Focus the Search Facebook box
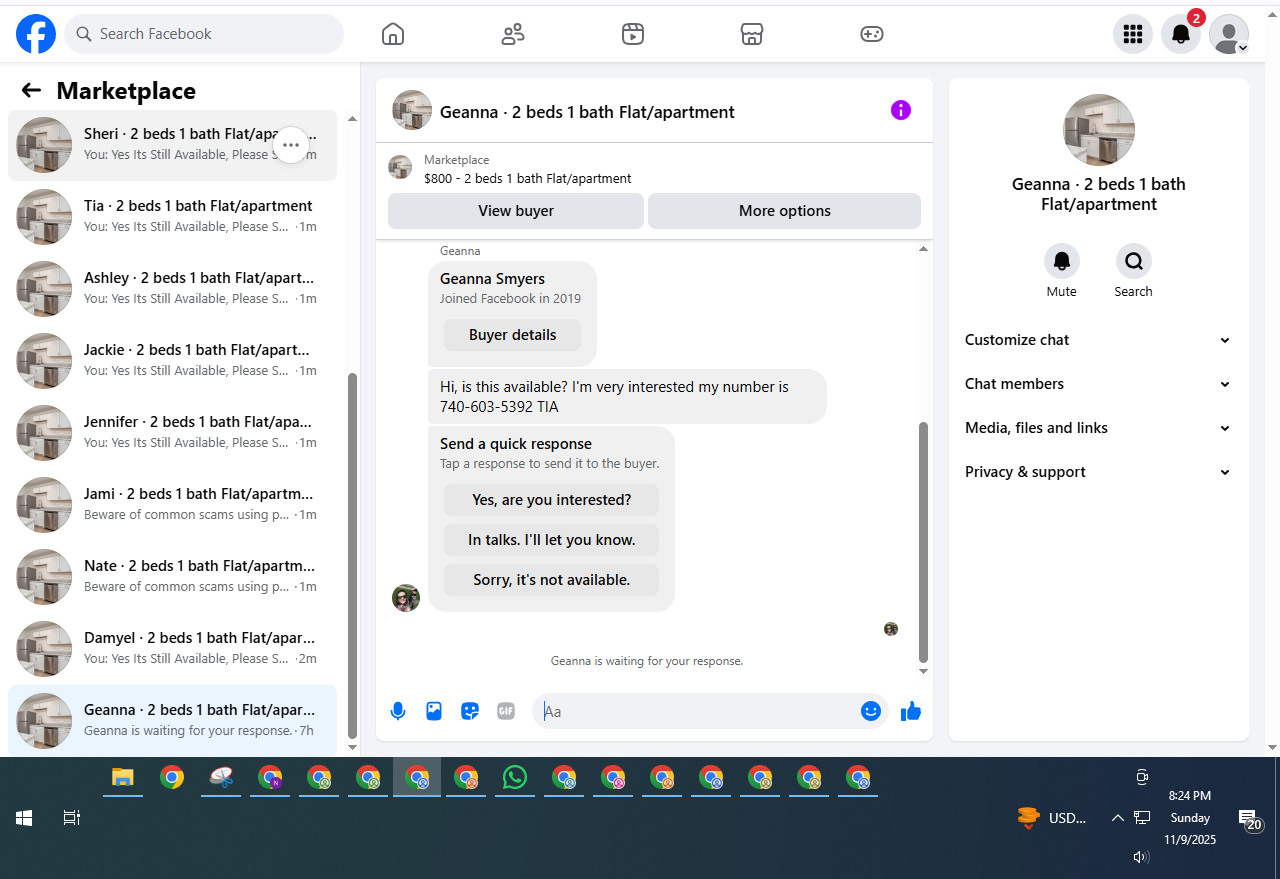Viewport: 1280px width, 879px height. (x=204, y=34)
